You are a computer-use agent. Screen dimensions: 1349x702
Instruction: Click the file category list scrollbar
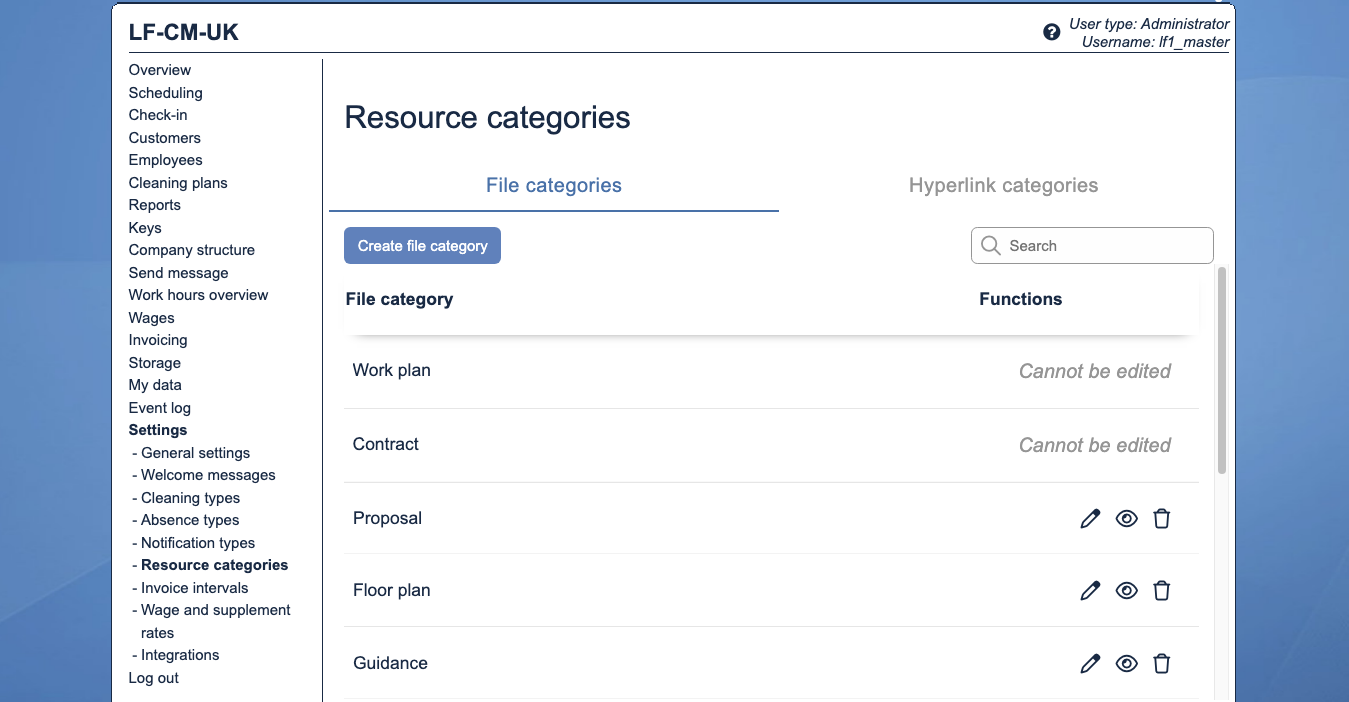click(1221, 370)
